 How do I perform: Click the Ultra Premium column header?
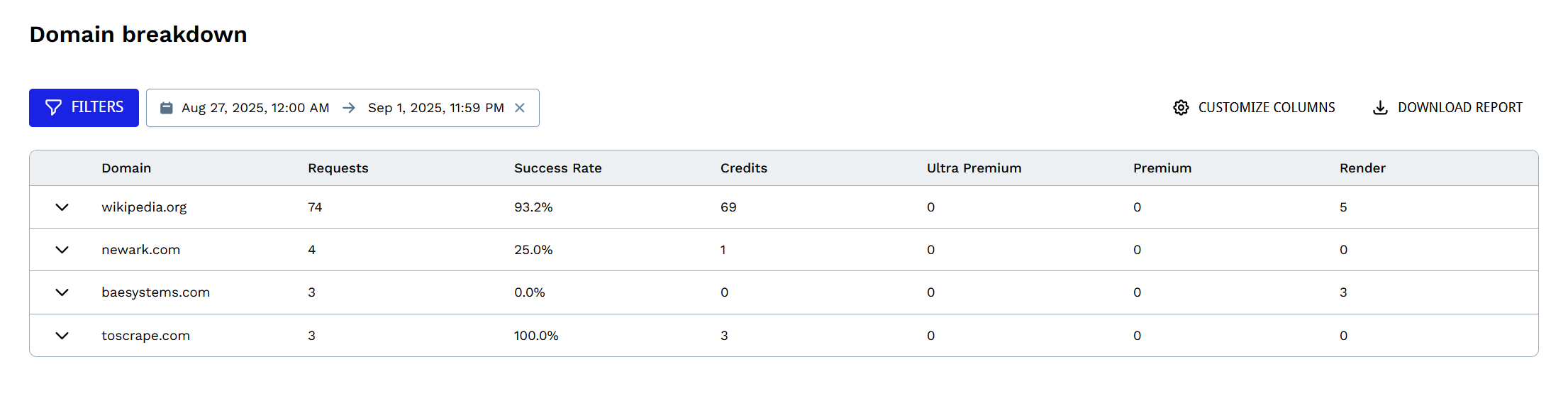[974, 168]
